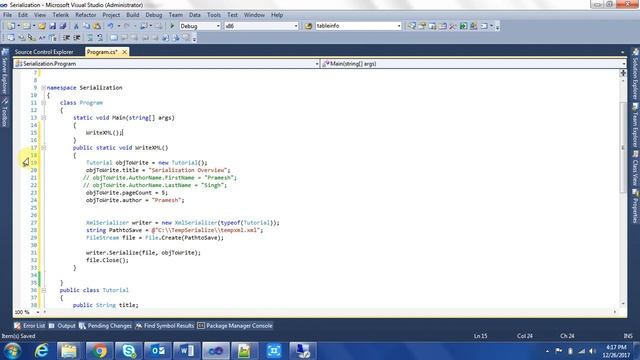This screenshot has height=360, width=640.
Task: Click the editor split window handle
Action: click(x=623, y=73)
